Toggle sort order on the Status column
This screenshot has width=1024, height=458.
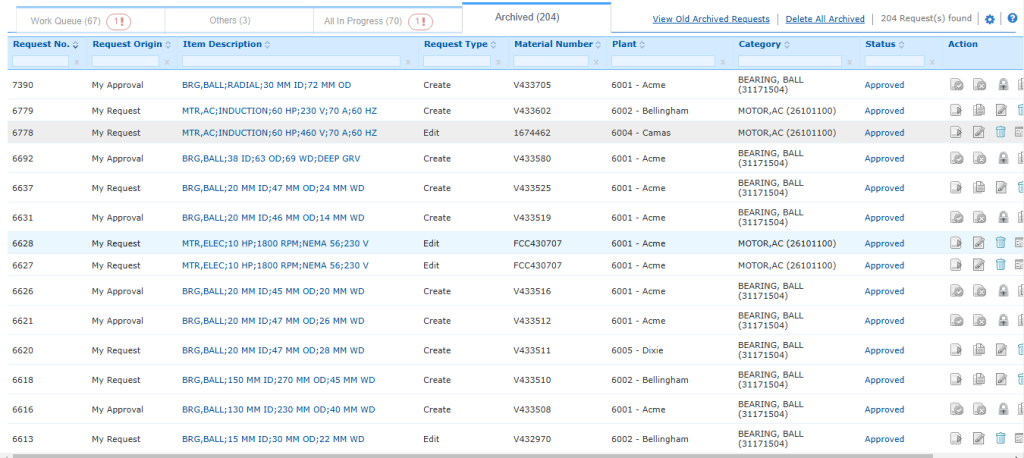coord(900,45)
